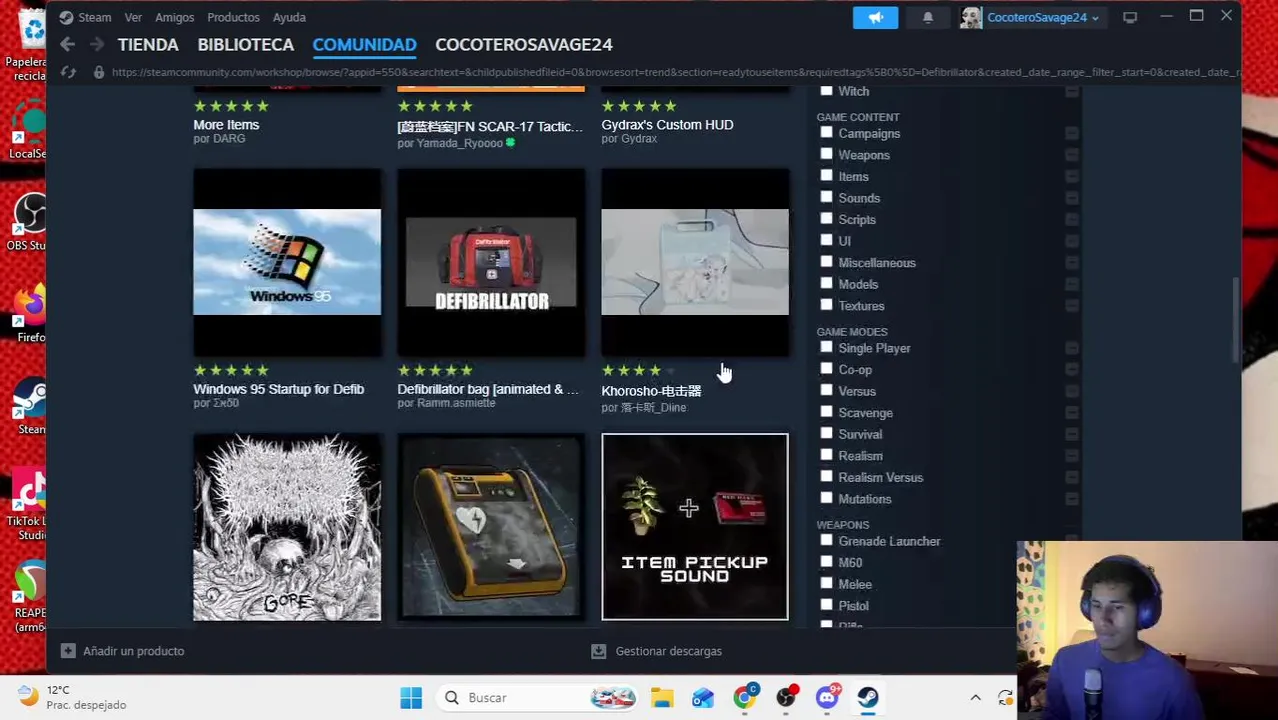Tick the UI filter checkbox
1278x720 pixels.
[826, 240]
